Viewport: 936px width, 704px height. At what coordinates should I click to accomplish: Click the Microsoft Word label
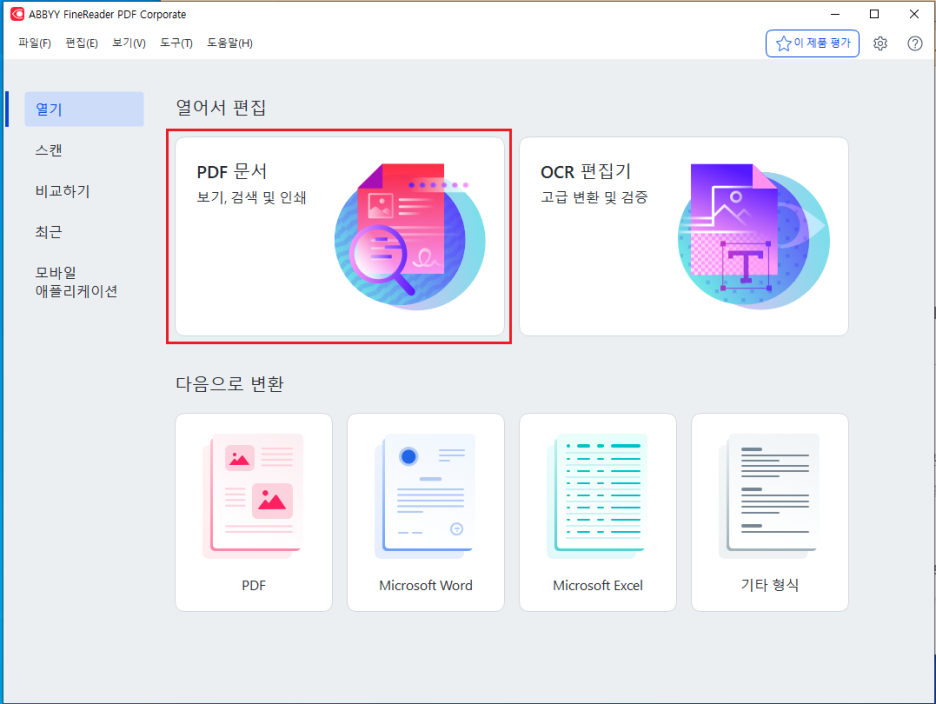click(x=426, y=585)
